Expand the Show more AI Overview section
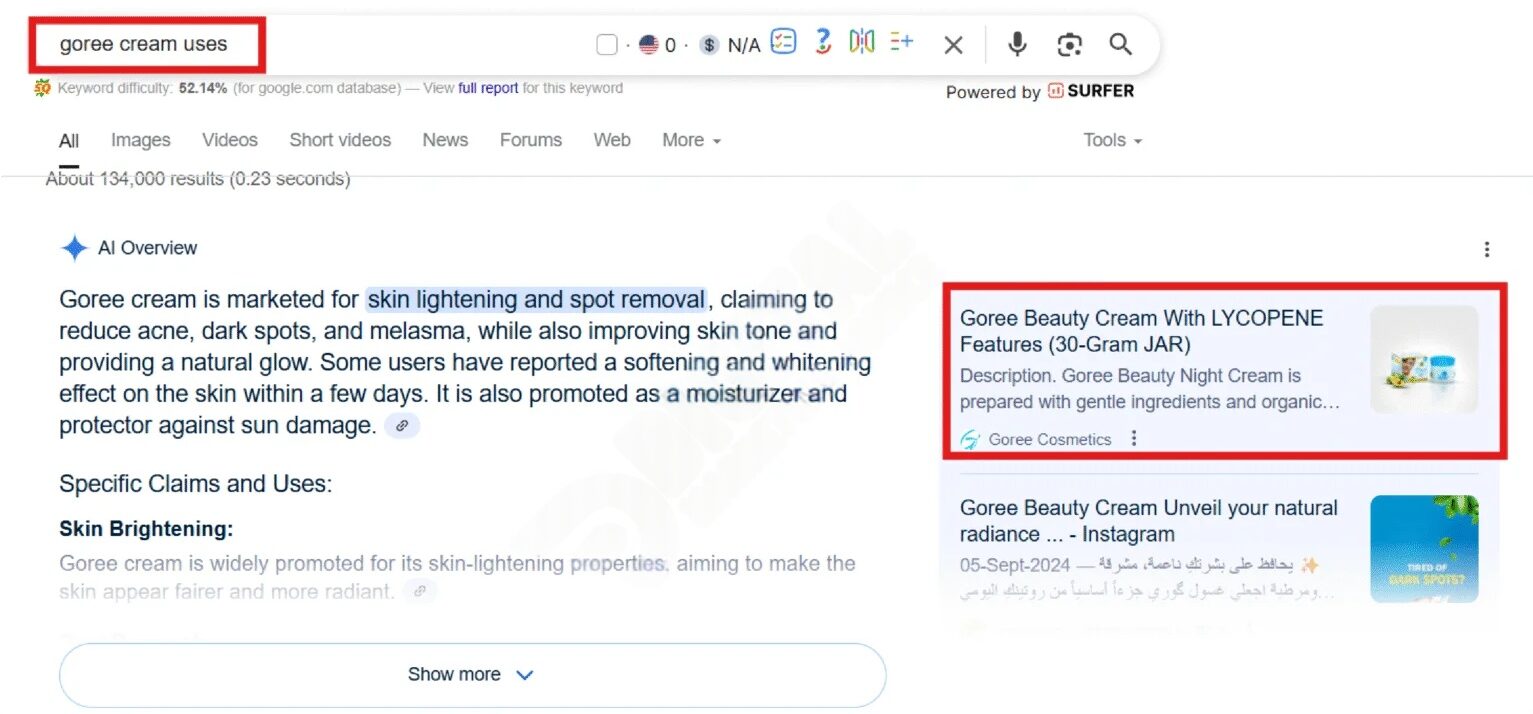1533x714 pixels. pos(471,674)
